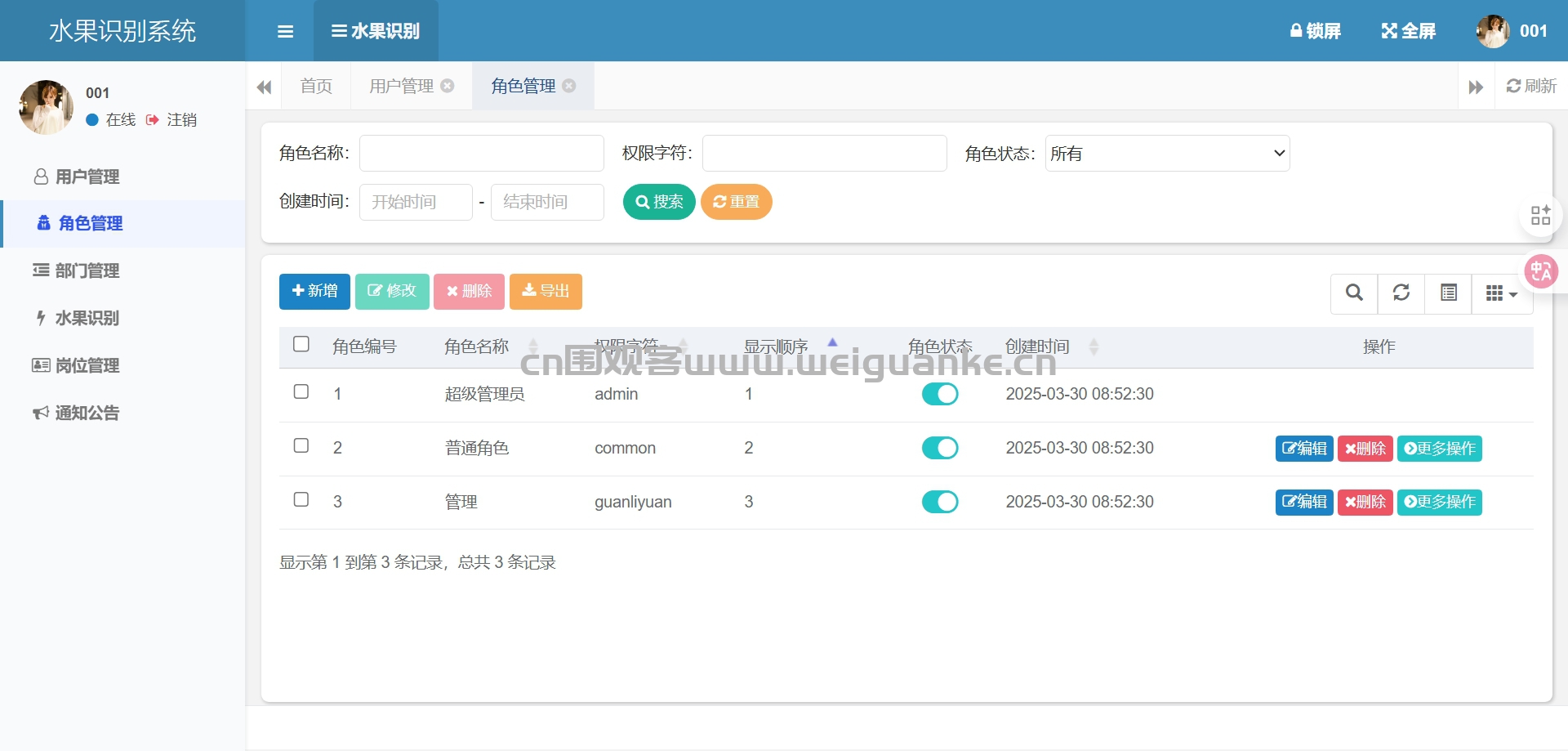Toggle status switch for 普通角色
Viewport: 1568px width, 751px height.
click(x=940, y=448)
